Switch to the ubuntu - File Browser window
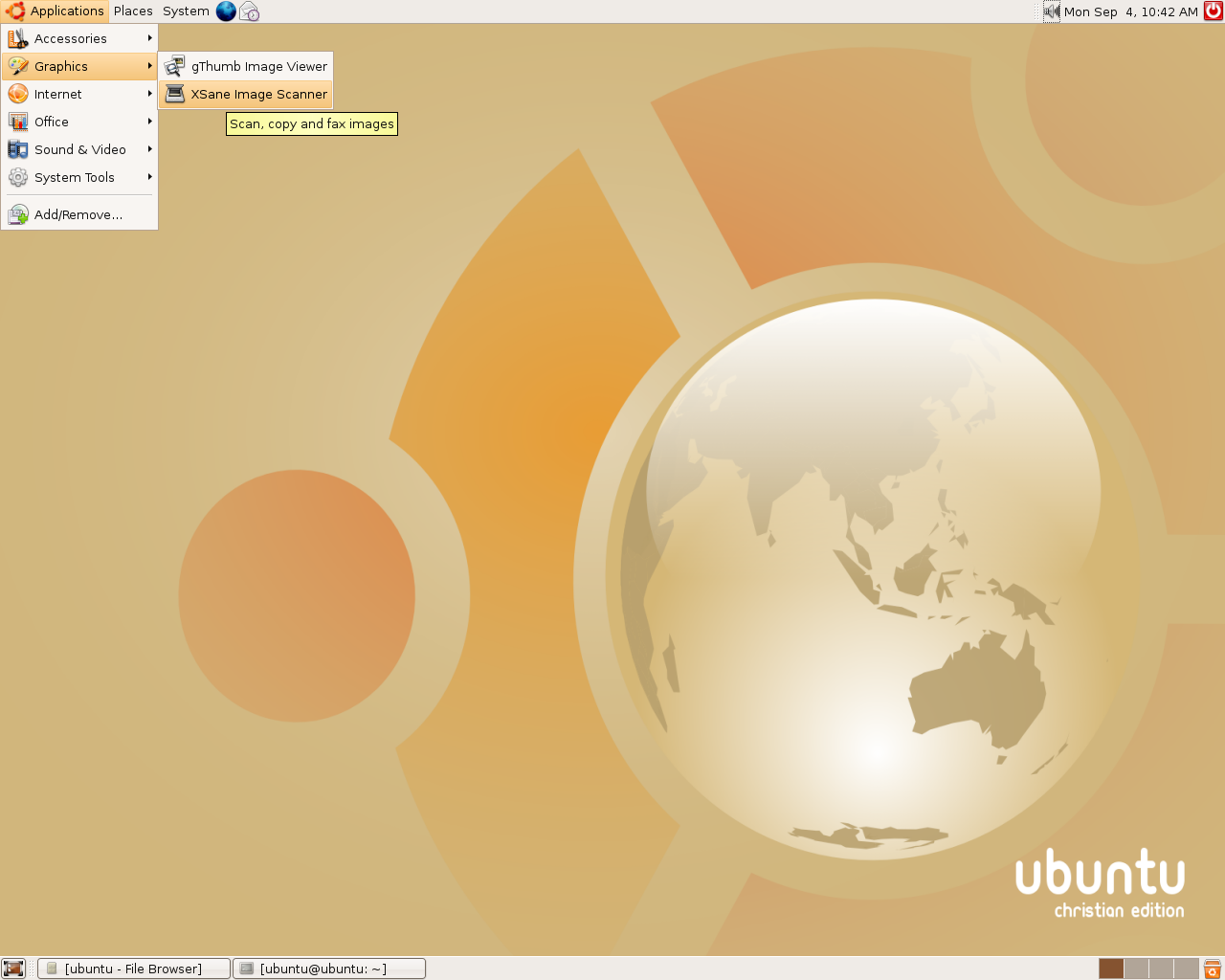The height and width of the screenshot is (980, 1225). pyautogui.click(x=134, y=969)
